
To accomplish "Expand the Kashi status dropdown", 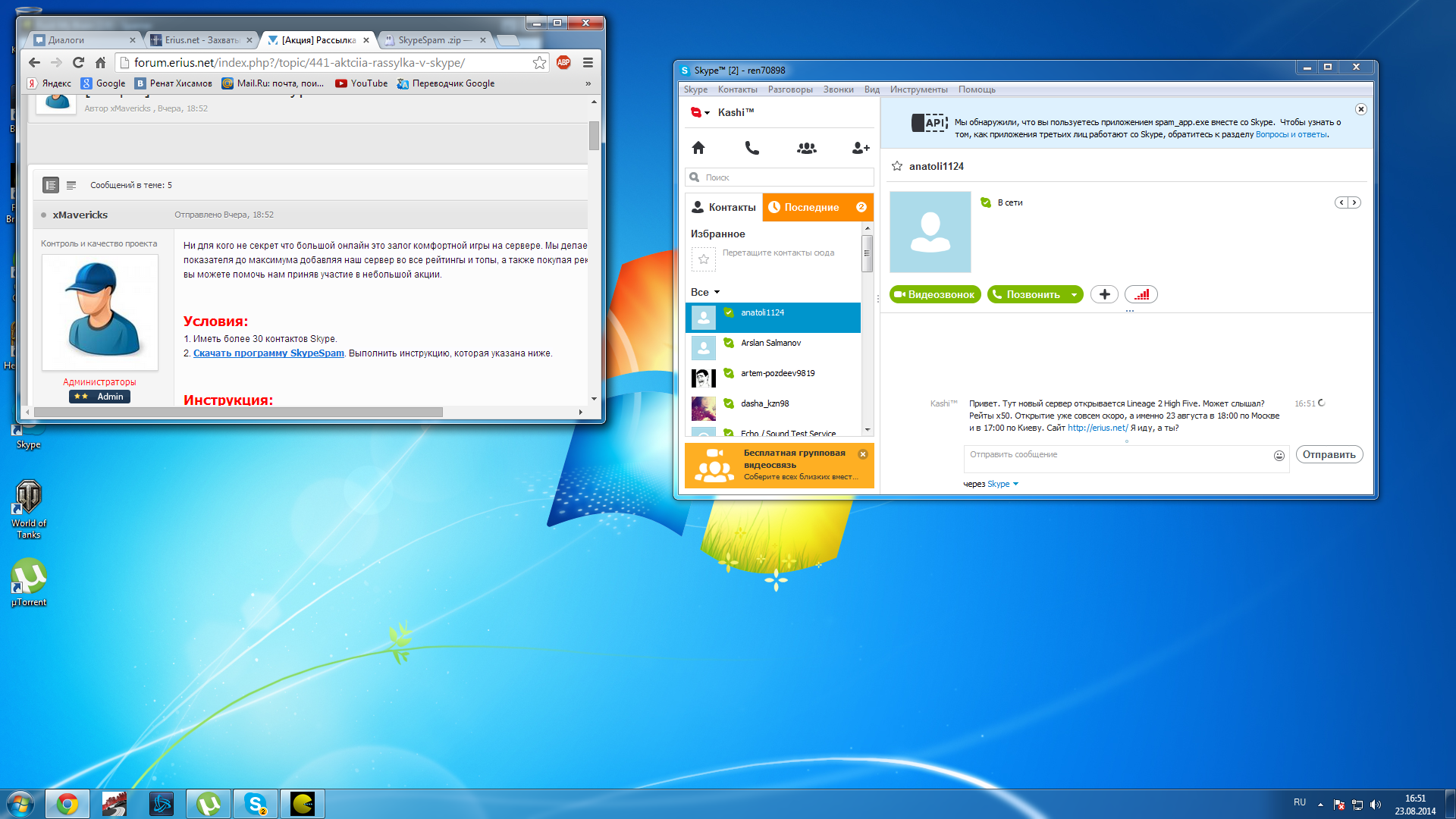I will (707, 113).
